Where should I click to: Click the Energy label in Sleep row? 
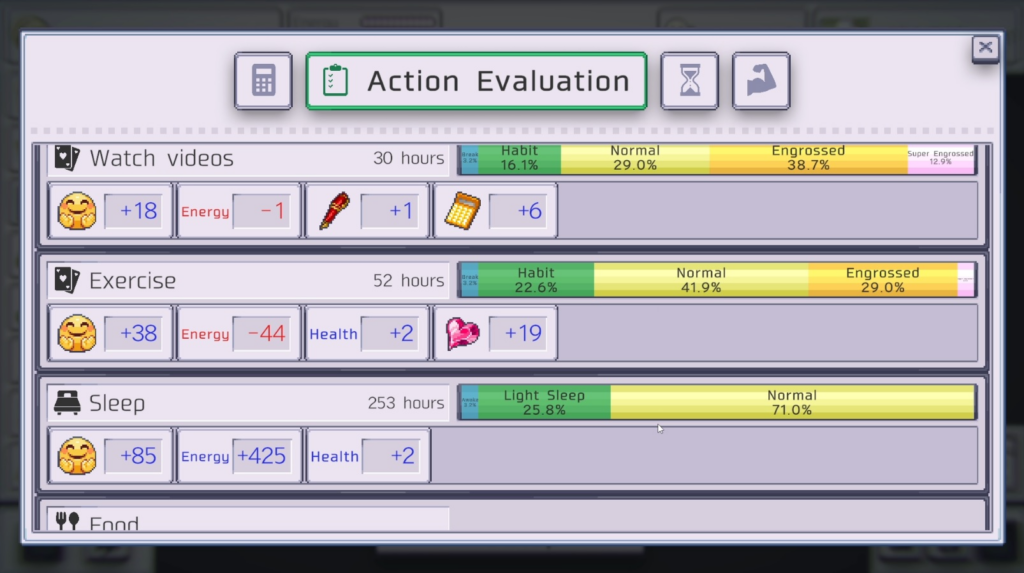pyautogui.click(x=205, y=457)
